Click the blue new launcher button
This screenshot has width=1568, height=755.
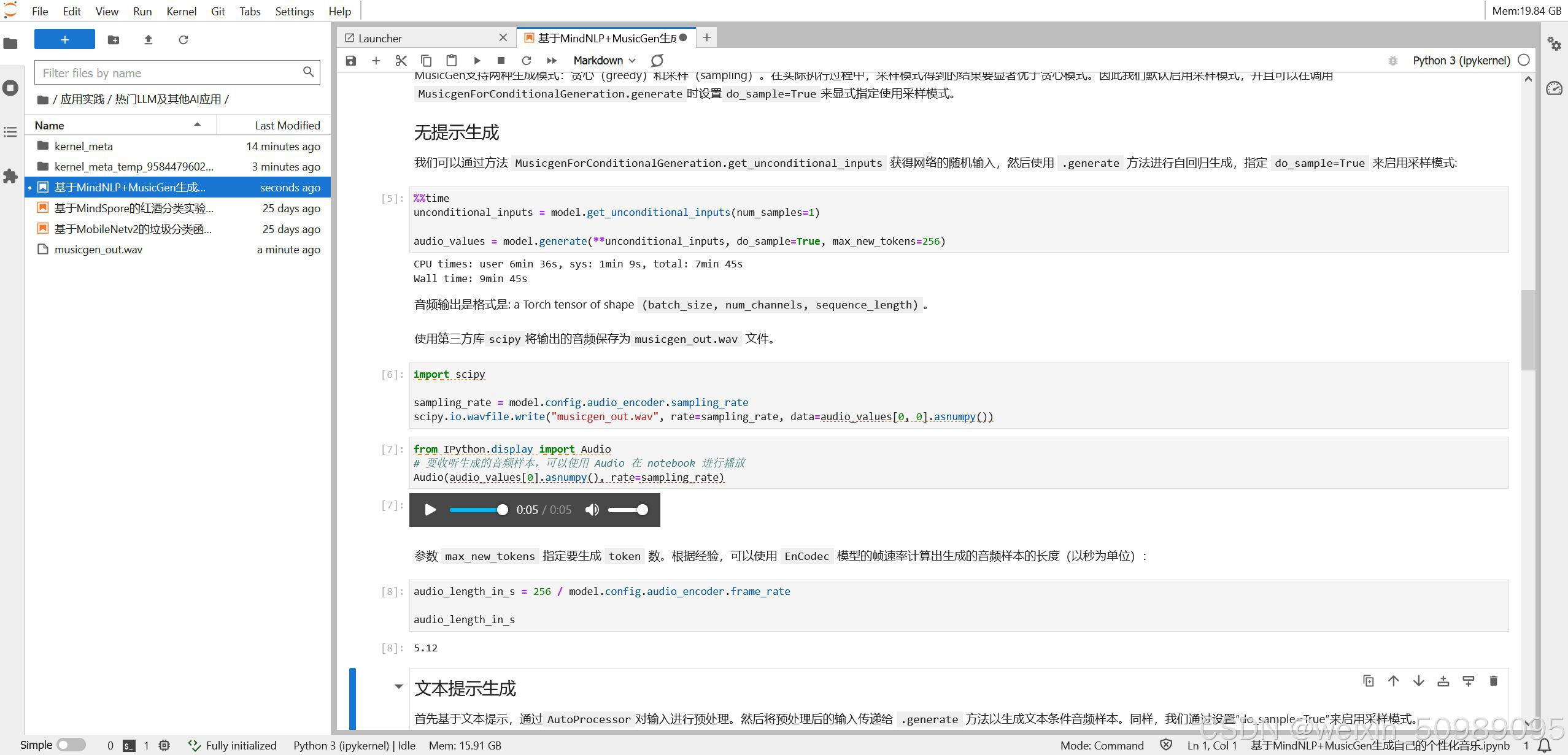[x=64, y=39]
